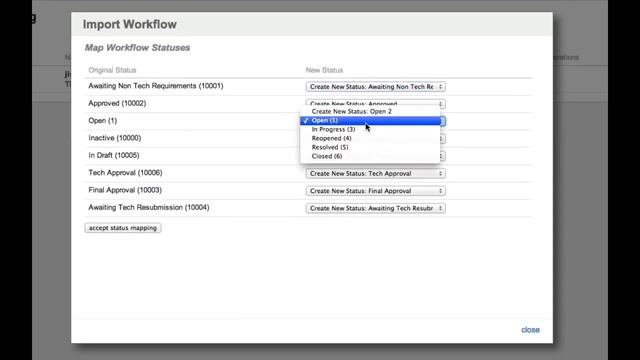Click 'Awaiting Tech Resubmission (10004)' text
The height and width of the screenshot is (360, 640).
[149, 207]
